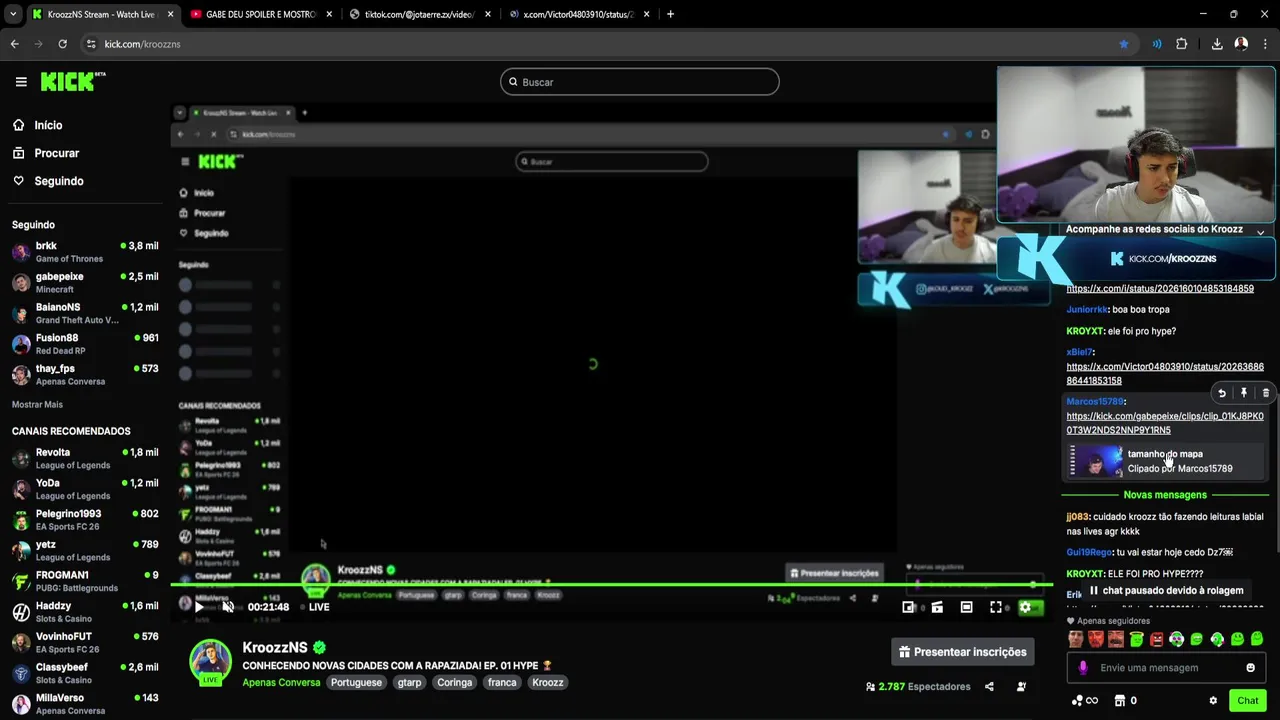This screenshot has height=720, width=1280.
Task: Switch to x.com Victor04803910 tab
Action: (578, 14)
